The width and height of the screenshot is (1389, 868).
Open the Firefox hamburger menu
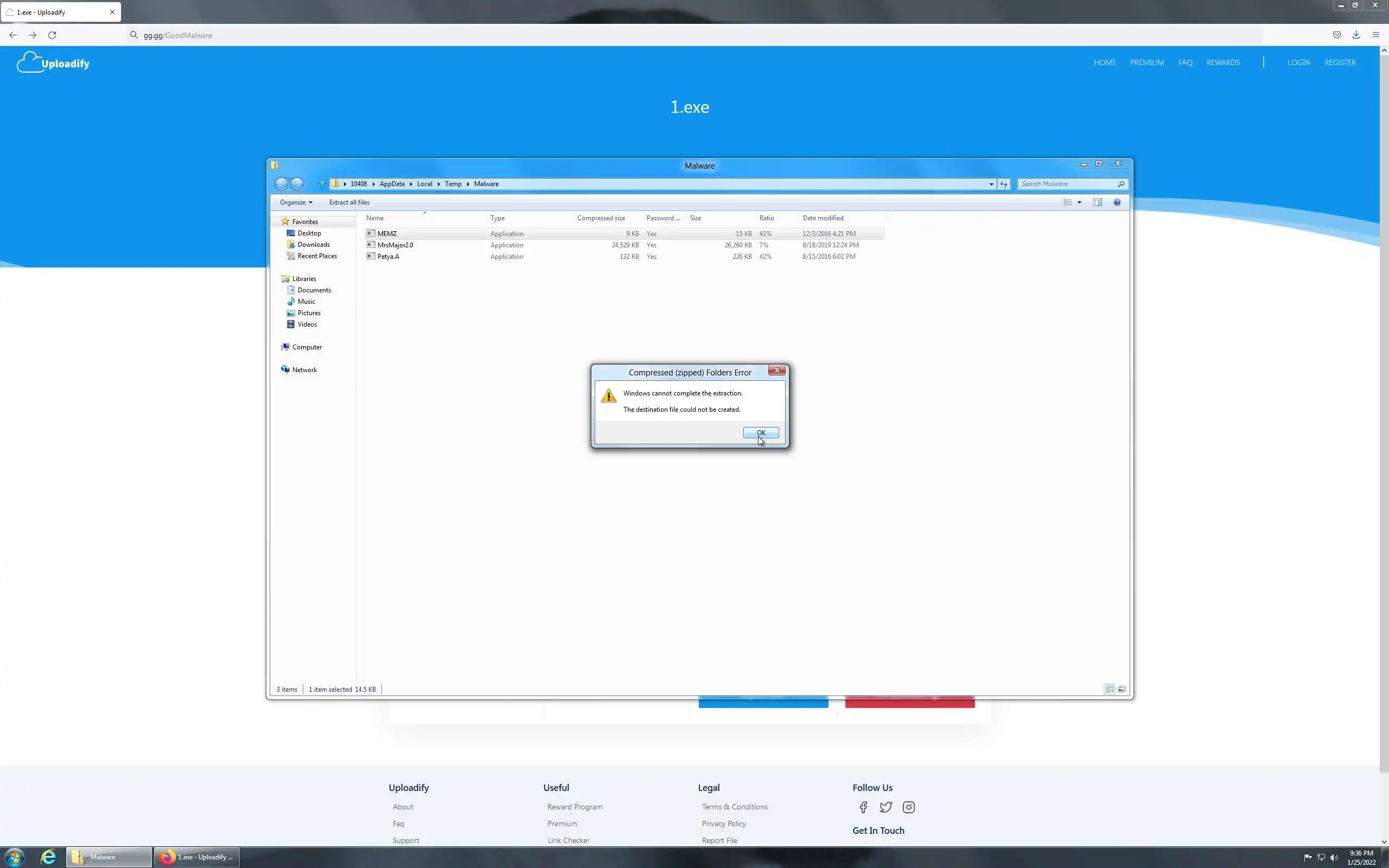[x=1376, y=35]
